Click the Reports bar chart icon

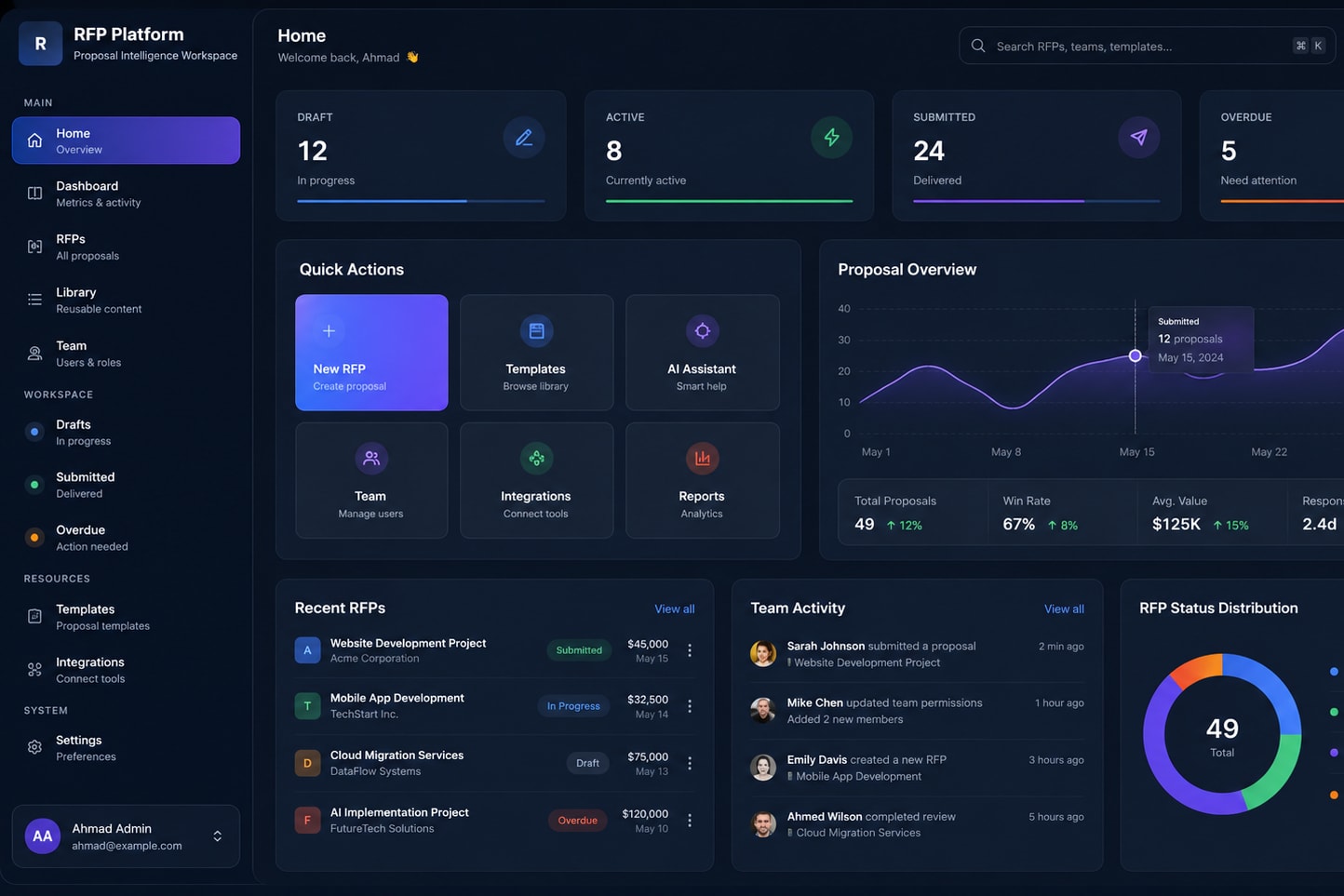[702, 458]
